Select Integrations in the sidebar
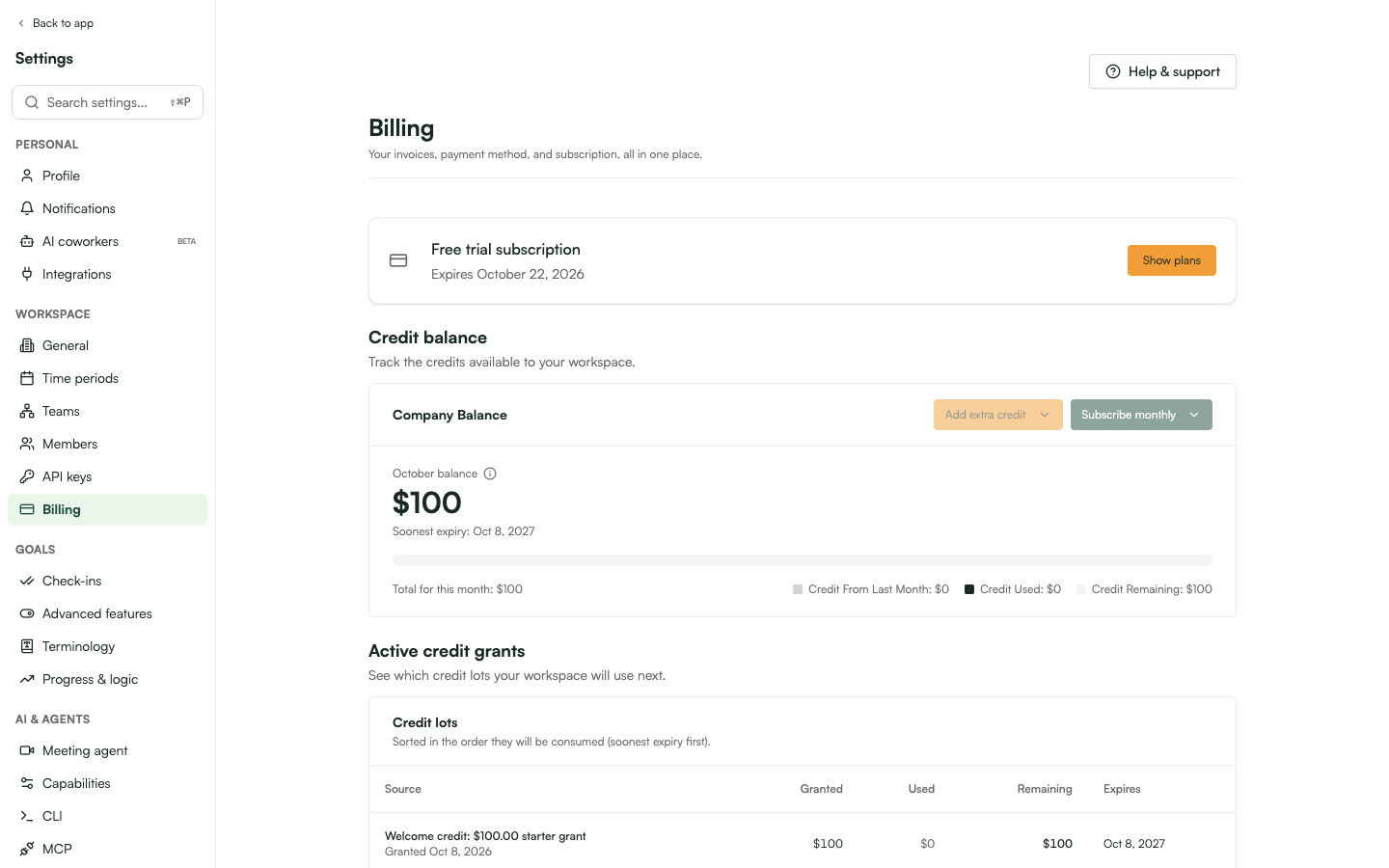 tap(107, 274)
